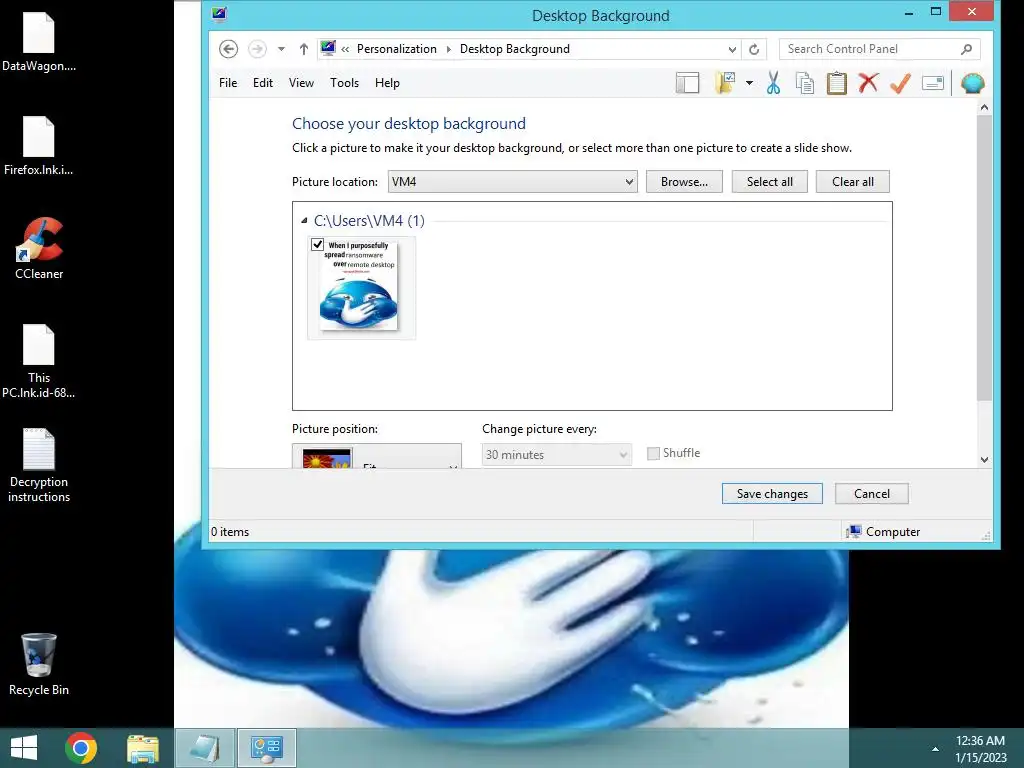Click the Clear all button
1024x768 pixels.
click(x=852, y=182)
